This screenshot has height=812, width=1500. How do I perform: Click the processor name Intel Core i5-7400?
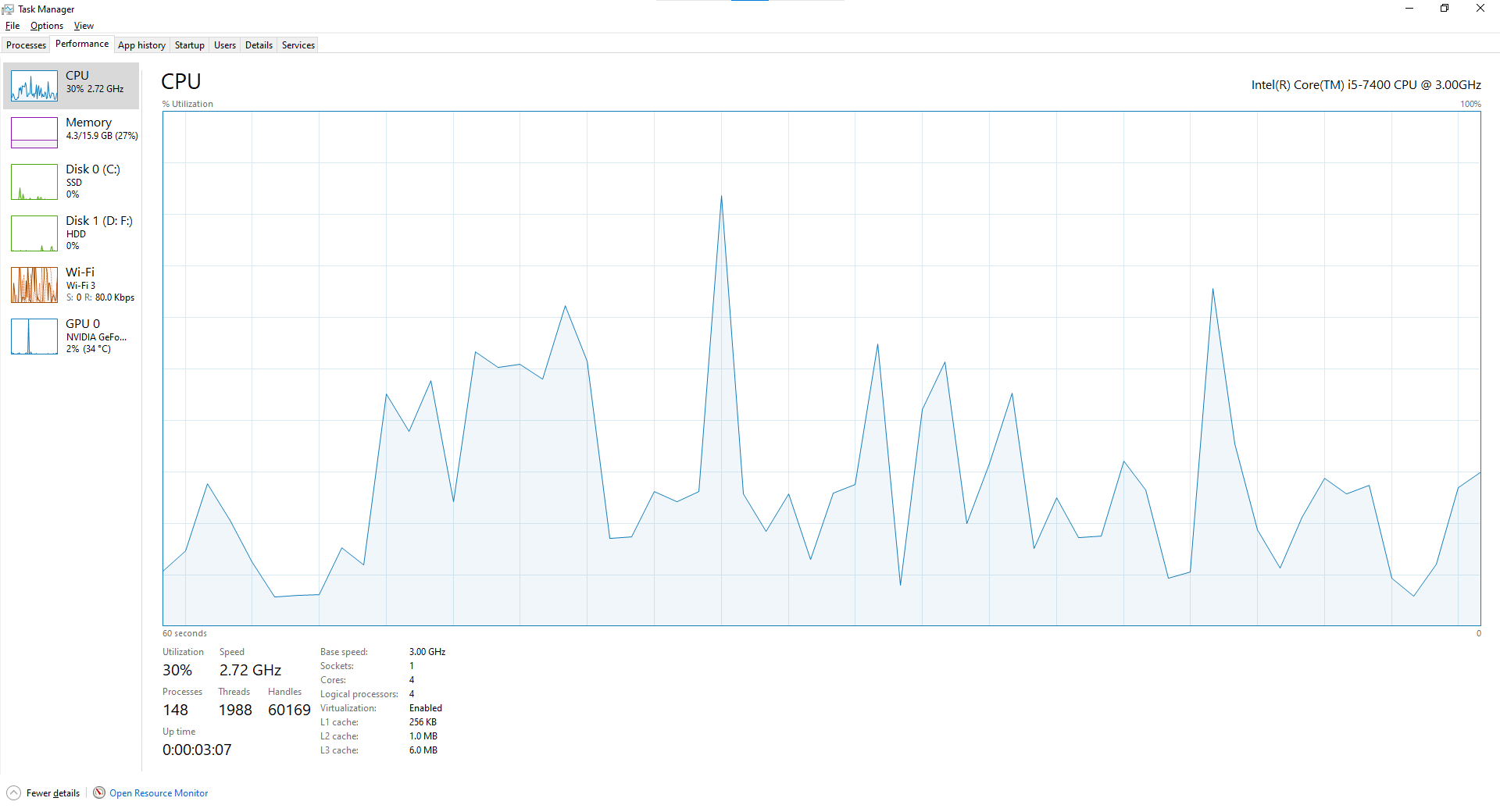[x=1366, y=84]
